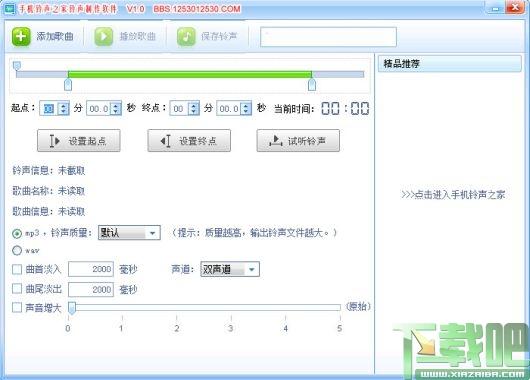
Task: Click 设置终点 set end point button
Action: [x=189, y=141]
